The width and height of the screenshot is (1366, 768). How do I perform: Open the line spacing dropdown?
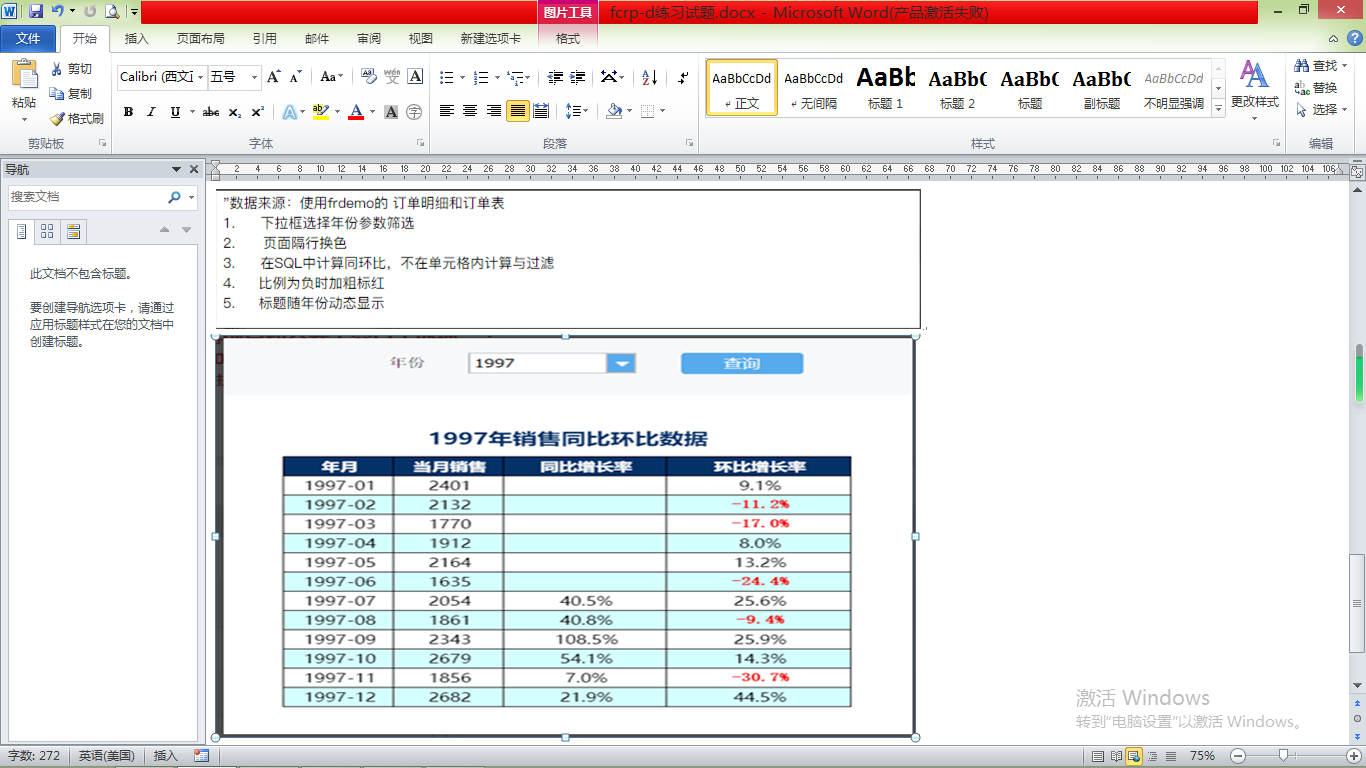(x=576, y=111)
